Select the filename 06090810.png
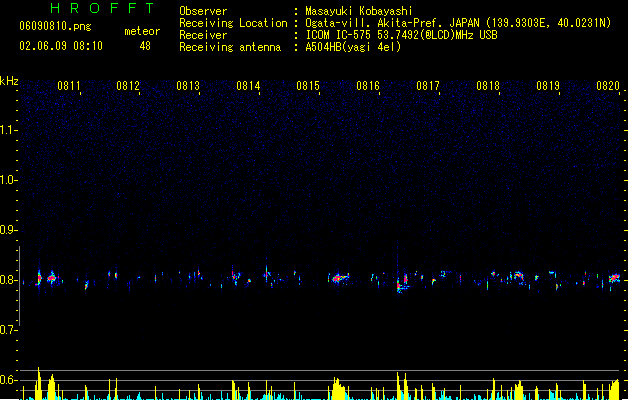Screen dimensions: 629x400 click(55, 26)
